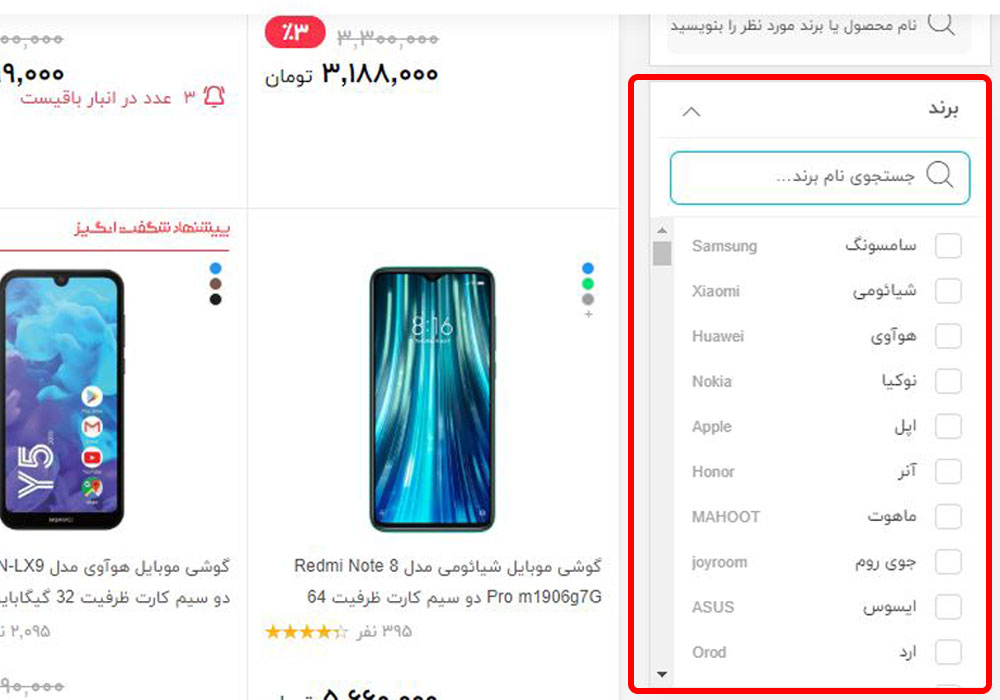Click the stock alert bell icon

tap(214, 97)
